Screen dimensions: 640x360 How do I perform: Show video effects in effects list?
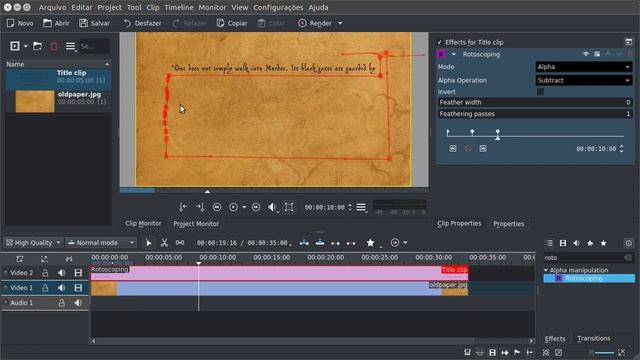pyautogui.click(x=563, y=243)
